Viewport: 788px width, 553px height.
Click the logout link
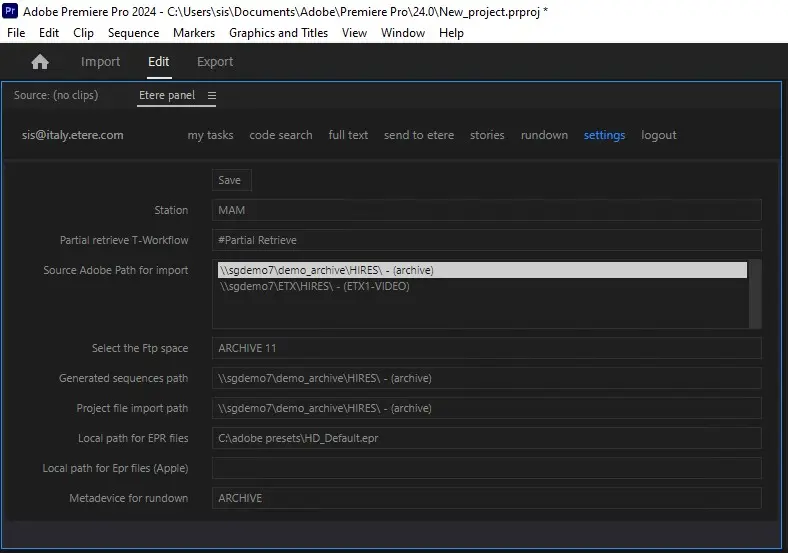click(x=658, y=135)
